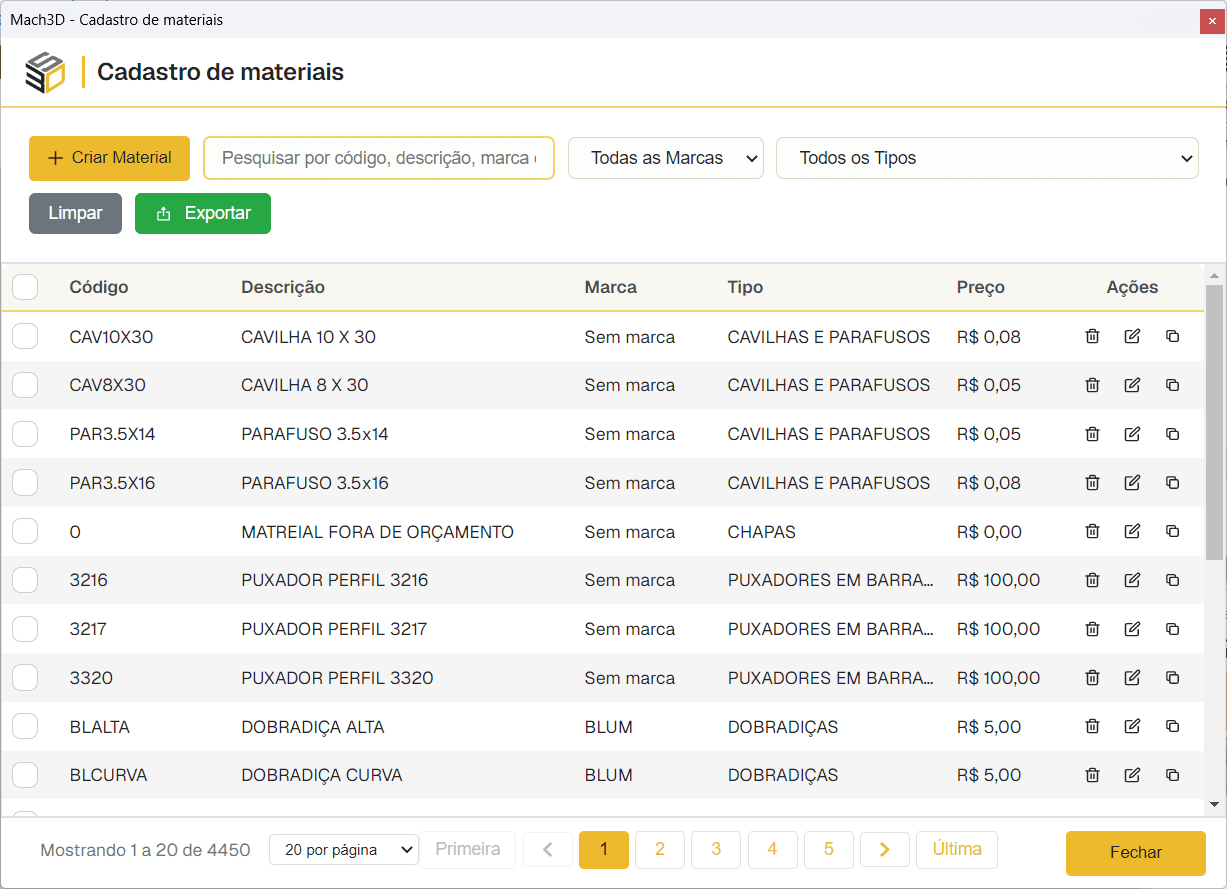Go to page 5
Screen dimensions: 1227x889
pos(829,849)
